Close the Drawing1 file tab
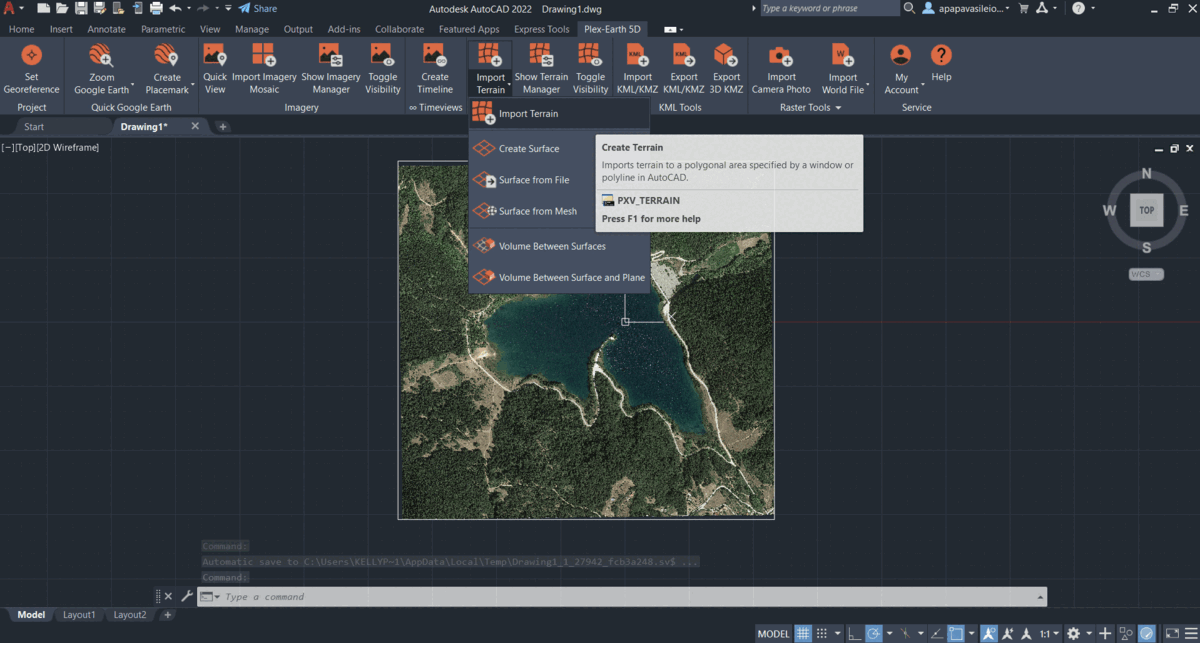 pyautogui.click(x=195, y=126)
